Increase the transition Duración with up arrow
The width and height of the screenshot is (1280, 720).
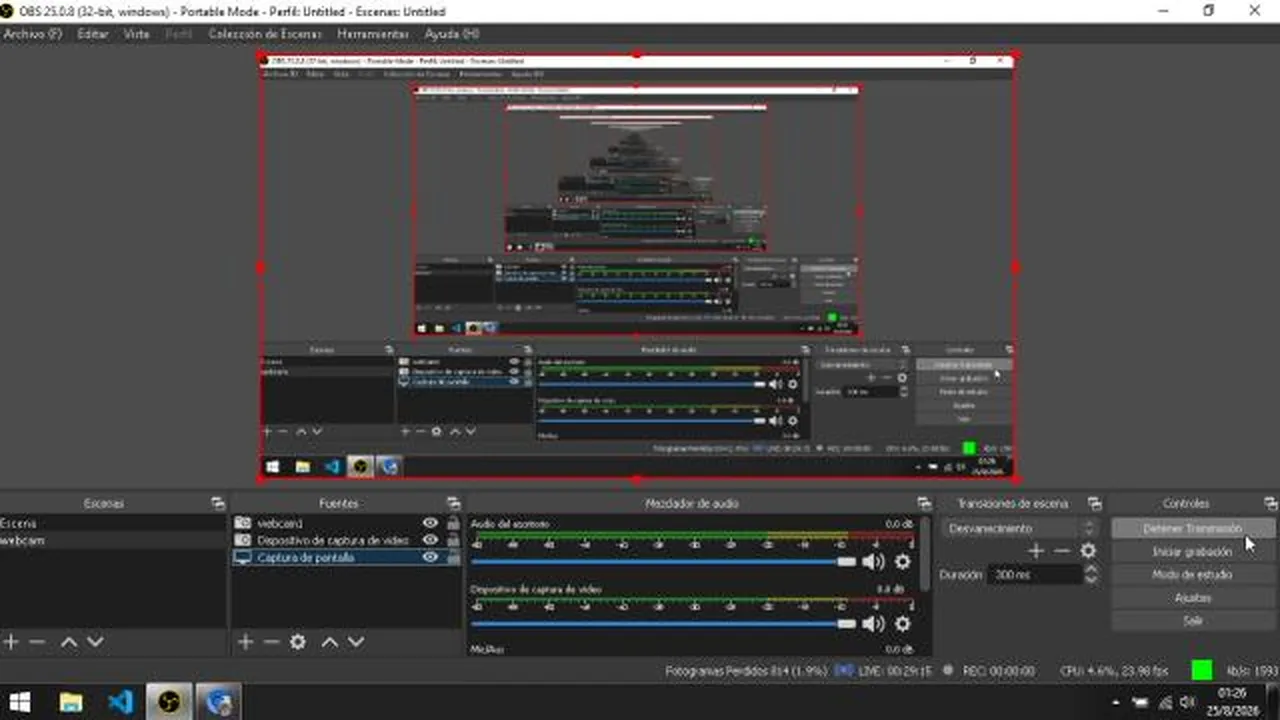[x=1091, y=570]
